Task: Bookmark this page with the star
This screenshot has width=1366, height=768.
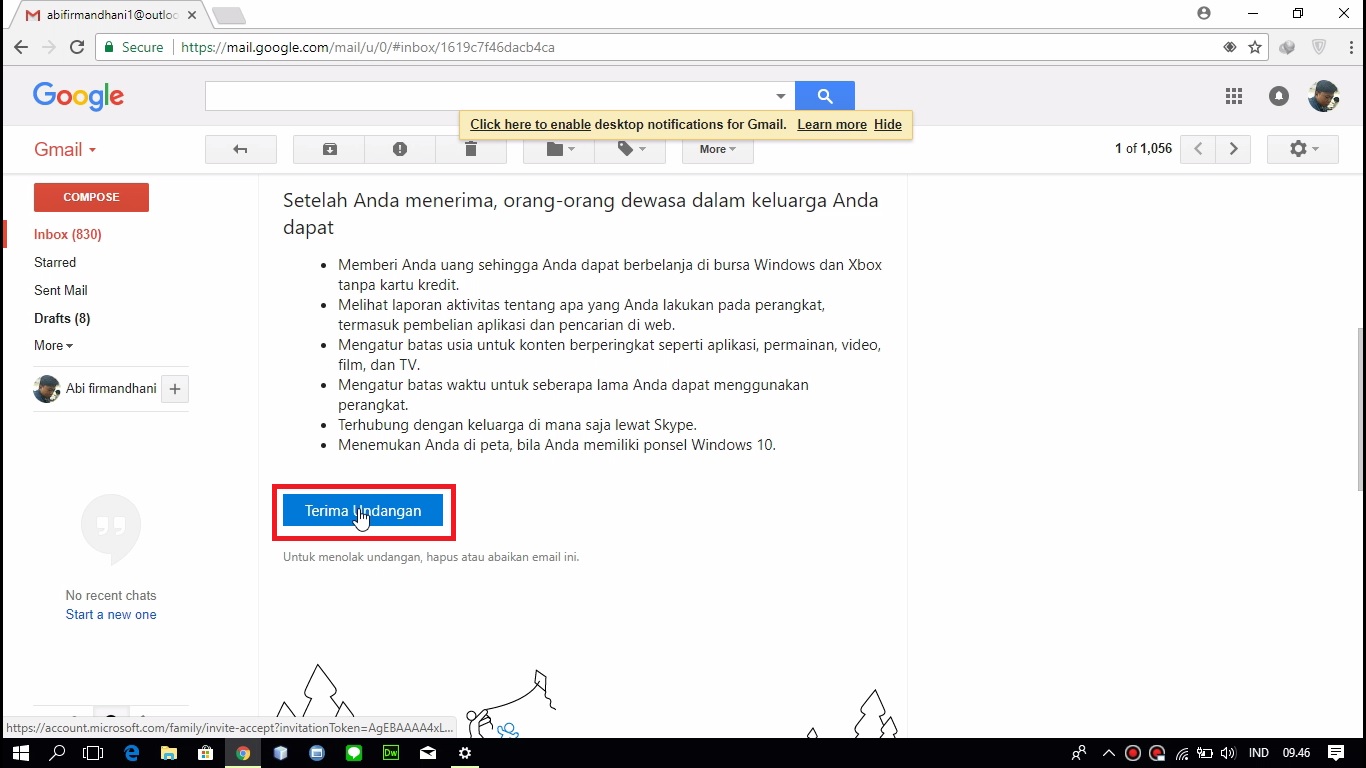Action: click(x=1255, y=47)
